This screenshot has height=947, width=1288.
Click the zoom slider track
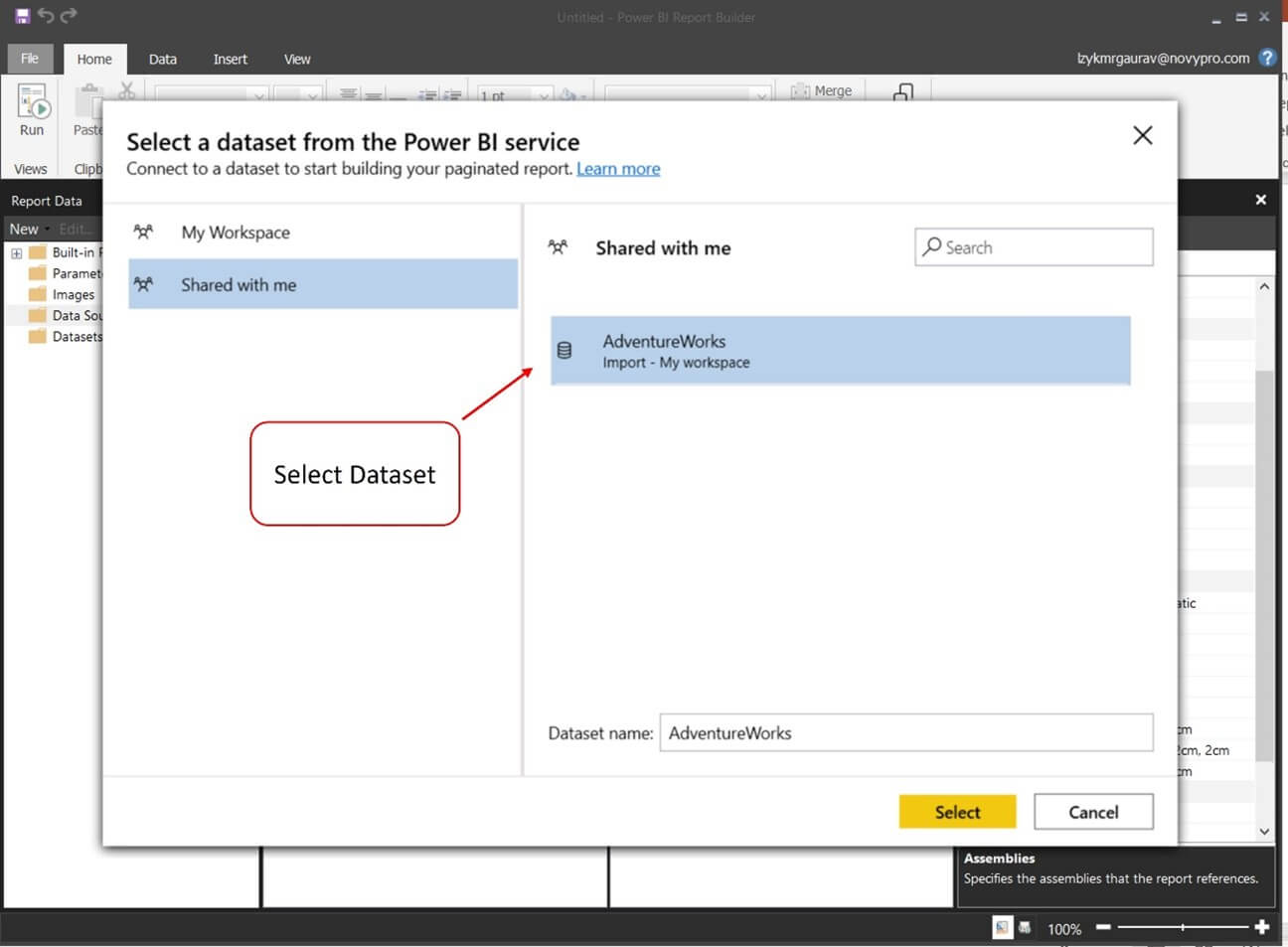[1183, 927]
